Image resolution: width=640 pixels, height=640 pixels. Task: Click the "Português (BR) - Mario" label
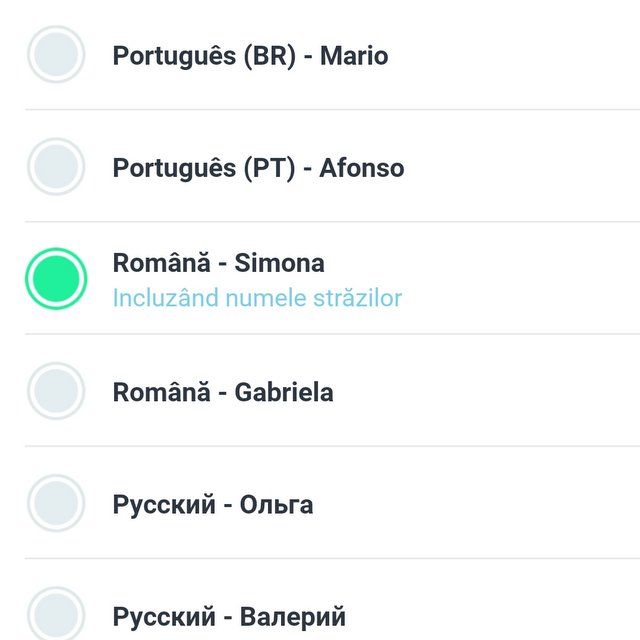pos(250,56)
